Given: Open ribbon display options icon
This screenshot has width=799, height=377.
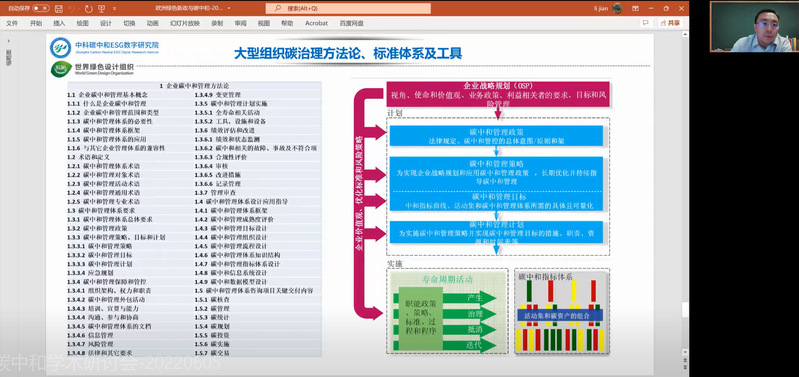Looking at the screenshot, I should [635, 9].
